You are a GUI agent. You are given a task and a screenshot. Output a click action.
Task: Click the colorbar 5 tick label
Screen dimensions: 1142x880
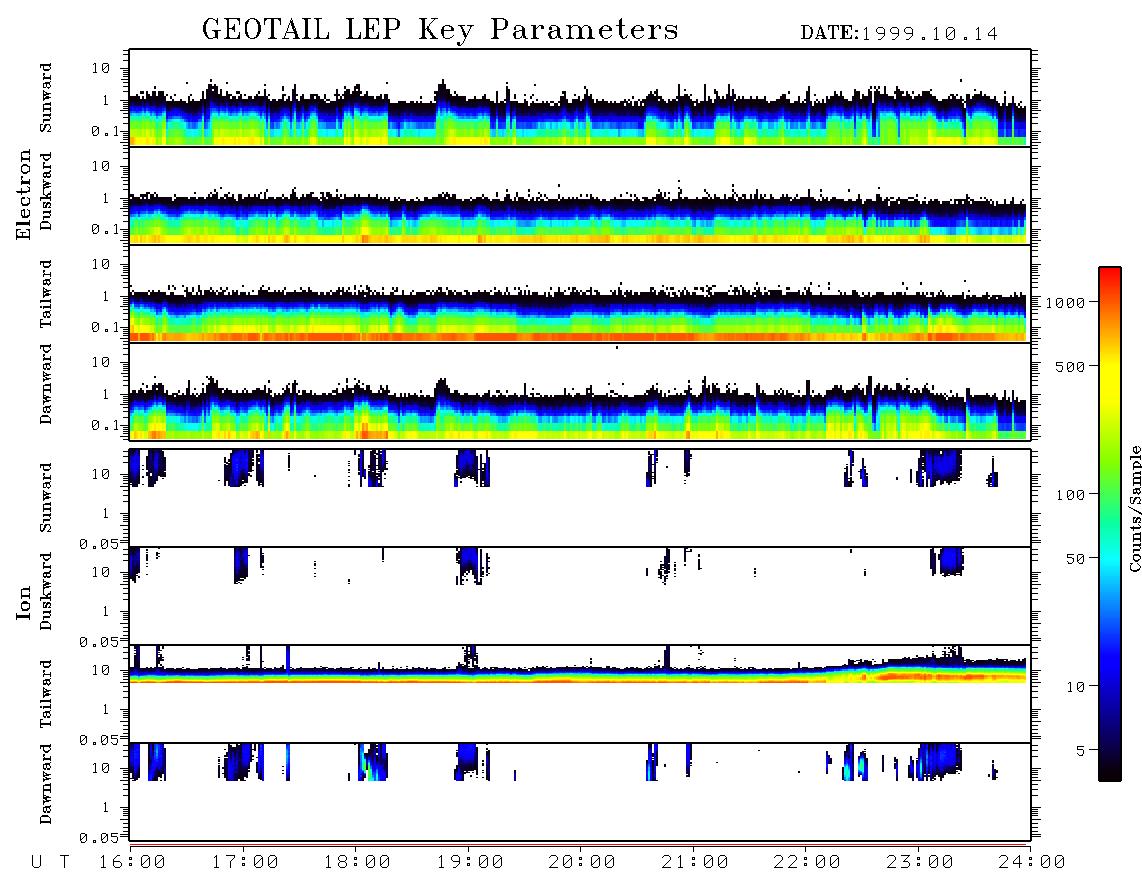[x=1080, y=750]
